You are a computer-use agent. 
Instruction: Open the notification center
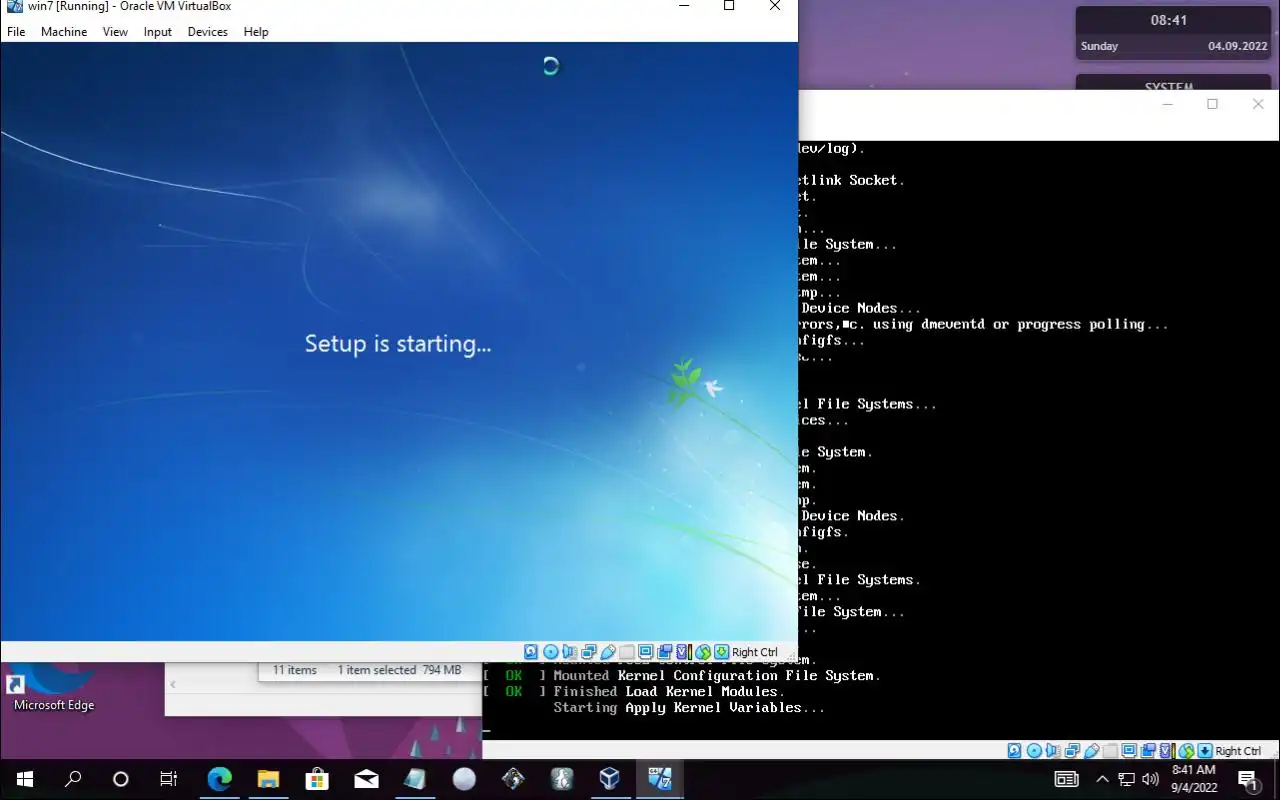(1249, 780)
